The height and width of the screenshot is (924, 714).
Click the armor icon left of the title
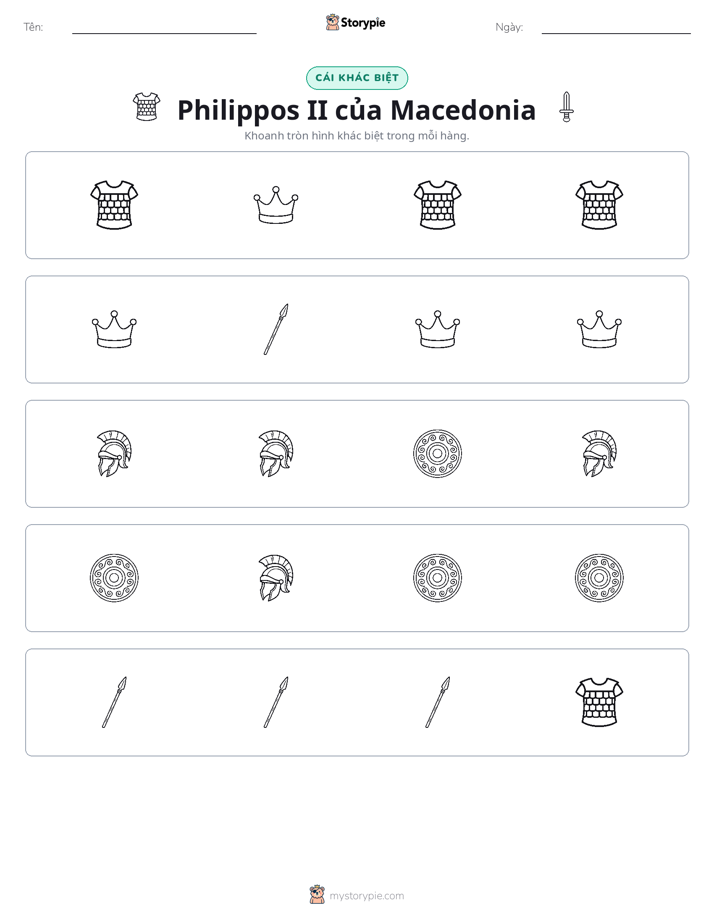tap(147, 107)
